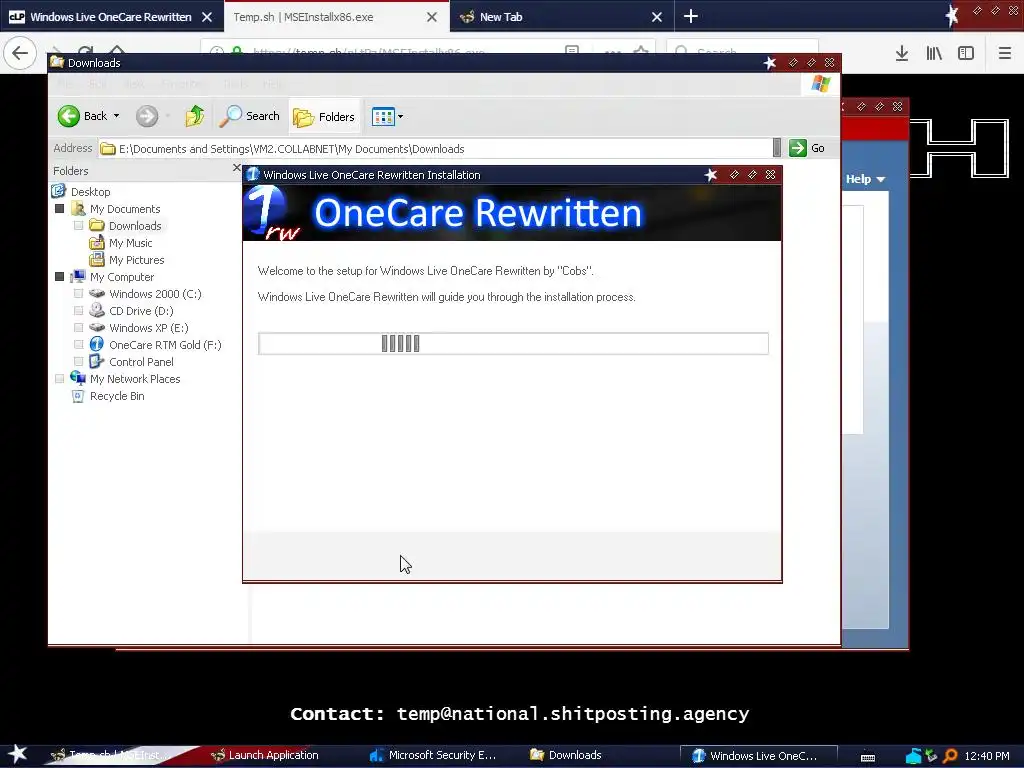
Task: Click the grey Forward arrow in Downloads toolbar
Action: [x=147, y=116]
